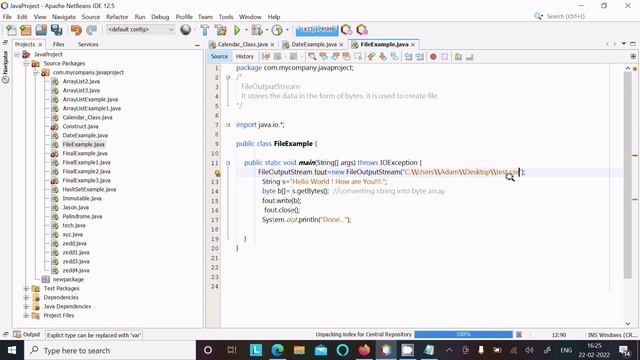The height and width of the screenshot is (360, 640).
Task: Click the Last Edit icon in editor toolbar
Action: click(267, 57)
